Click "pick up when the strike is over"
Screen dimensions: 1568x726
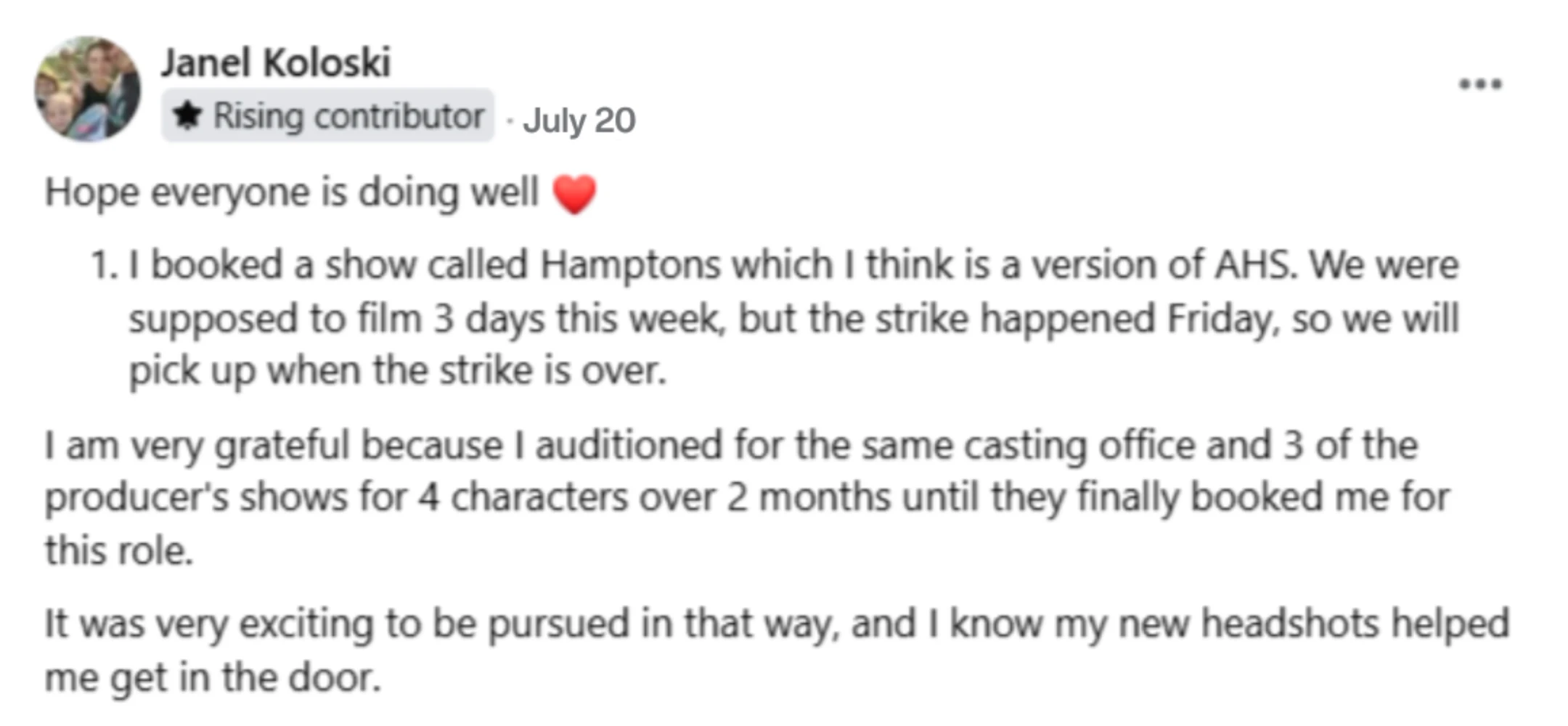(x=397, y=372)
